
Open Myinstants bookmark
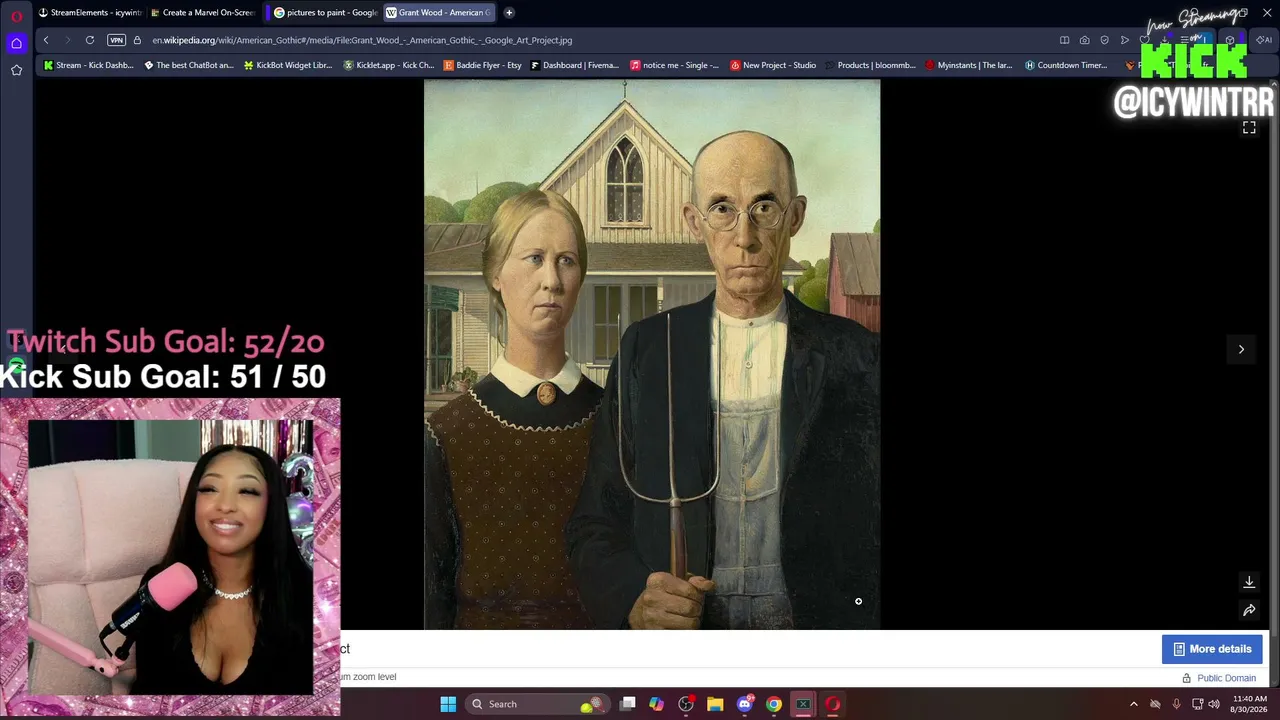pos(969,65)
